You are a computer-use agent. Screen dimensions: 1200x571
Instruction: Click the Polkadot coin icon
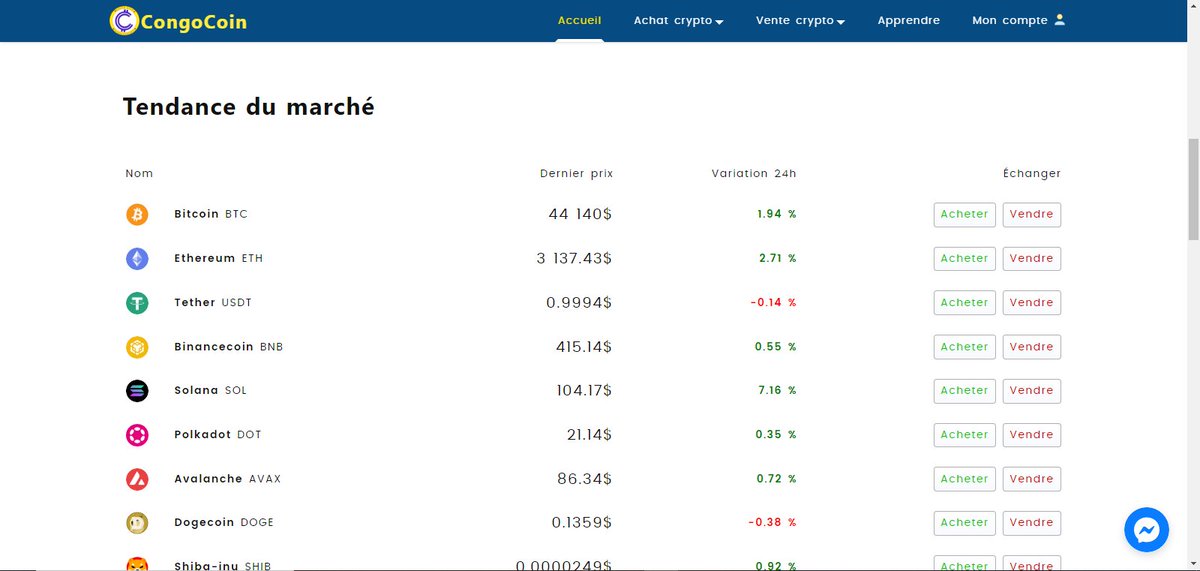137,435
